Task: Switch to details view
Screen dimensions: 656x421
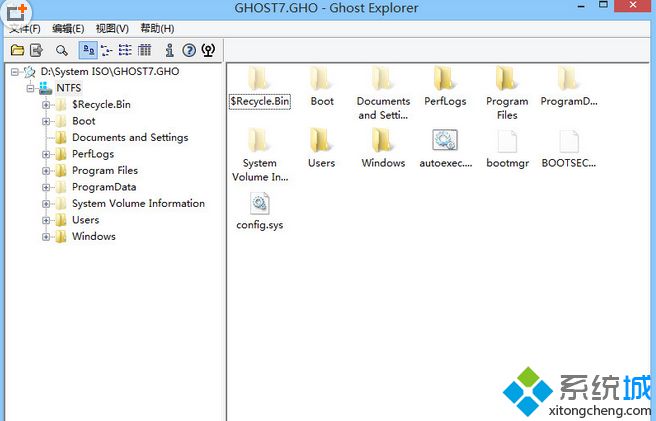Action: 144,50
